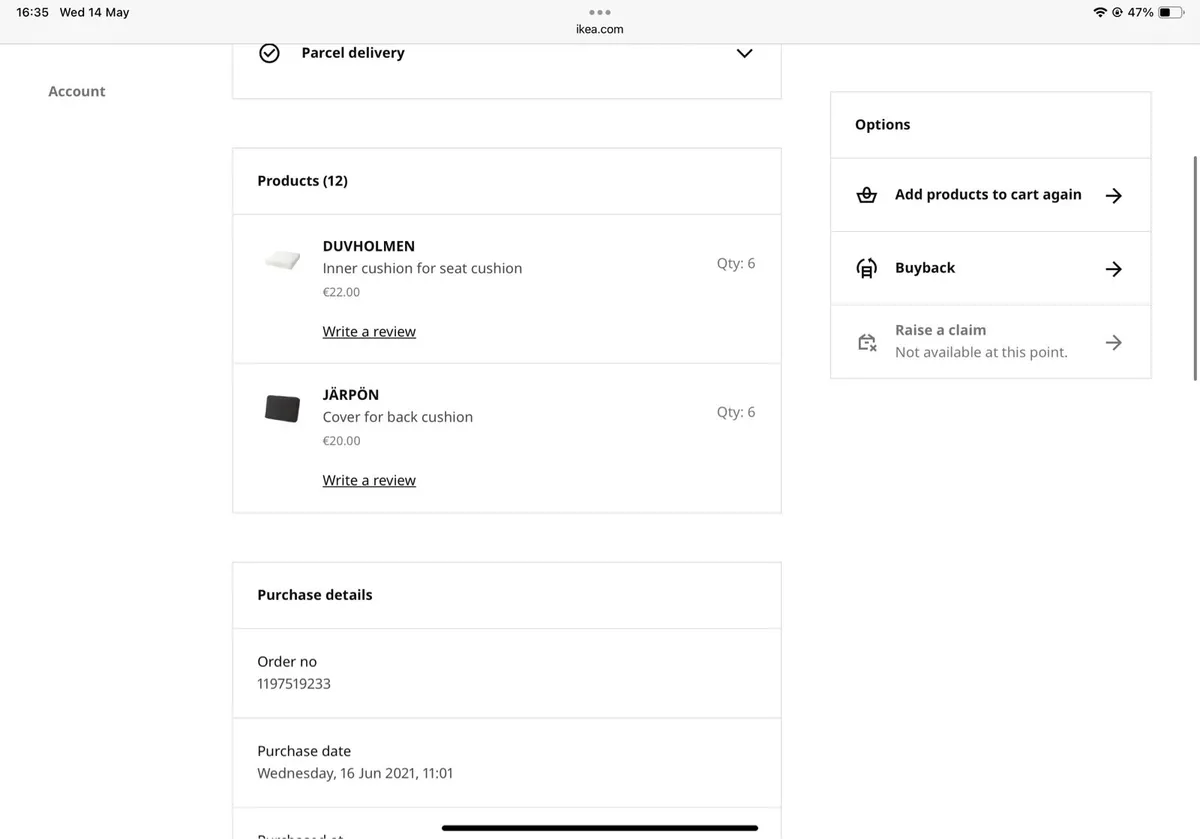Viewport: 1200px width, 839px height.
Task: Tap the Wi-Fi status icon
Action: [1100, 12]
